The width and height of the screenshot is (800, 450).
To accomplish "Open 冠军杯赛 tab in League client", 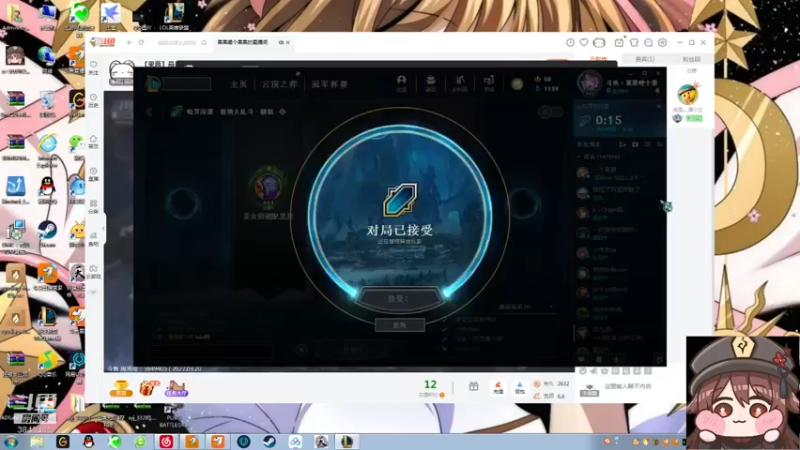I will pos(330,84).
